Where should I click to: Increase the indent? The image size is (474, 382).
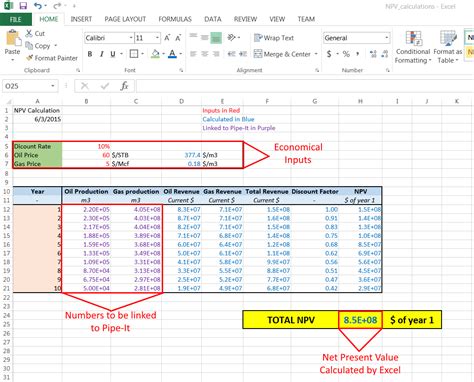[243, 54]
